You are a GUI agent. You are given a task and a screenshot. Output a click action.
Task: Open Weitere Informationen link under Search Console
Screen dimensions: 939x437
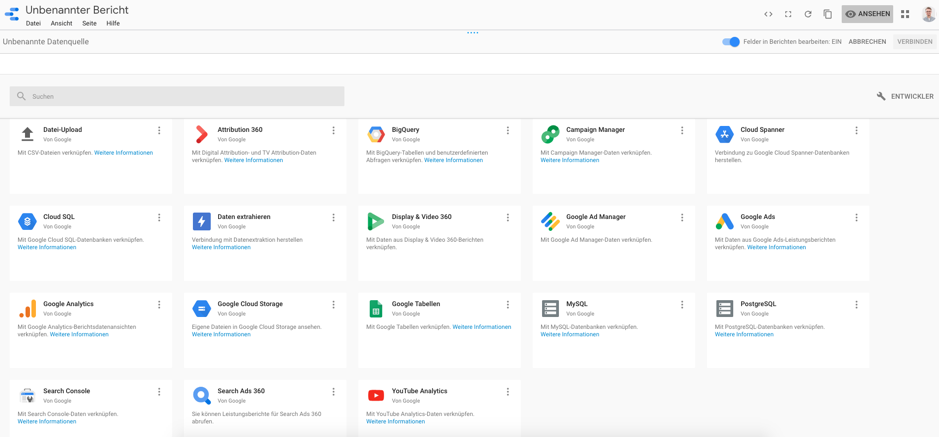coord(47,421)
